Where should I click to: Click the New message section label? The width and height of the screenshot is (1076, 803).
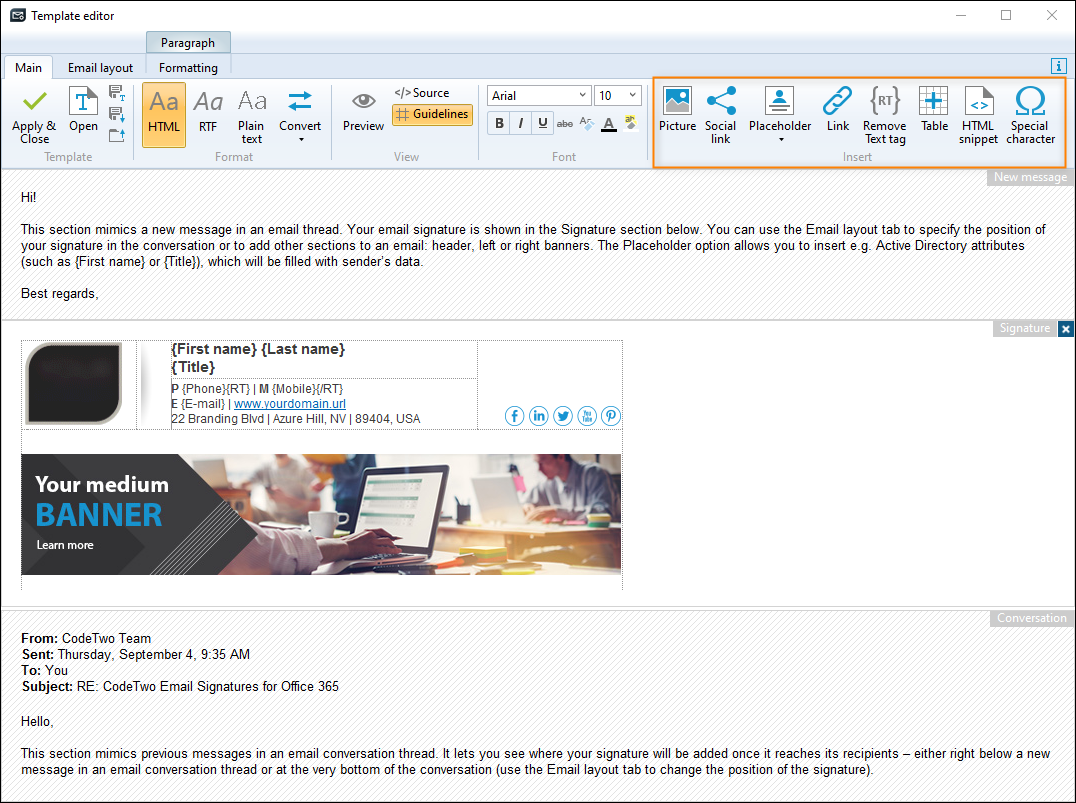1030,177
